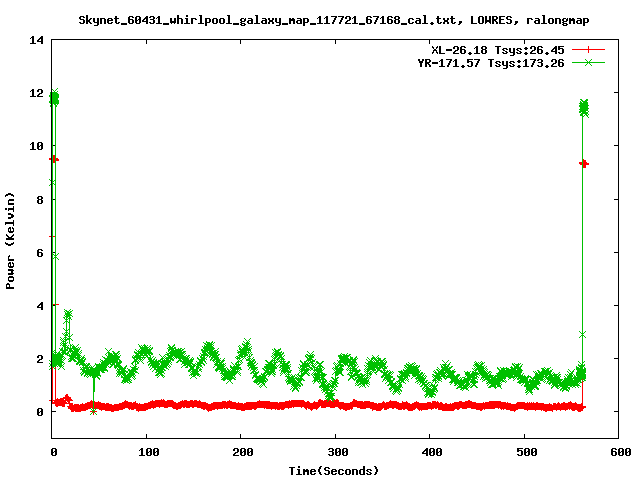
Task: Click the red XL legend line sample
Action: click(588, 50)
